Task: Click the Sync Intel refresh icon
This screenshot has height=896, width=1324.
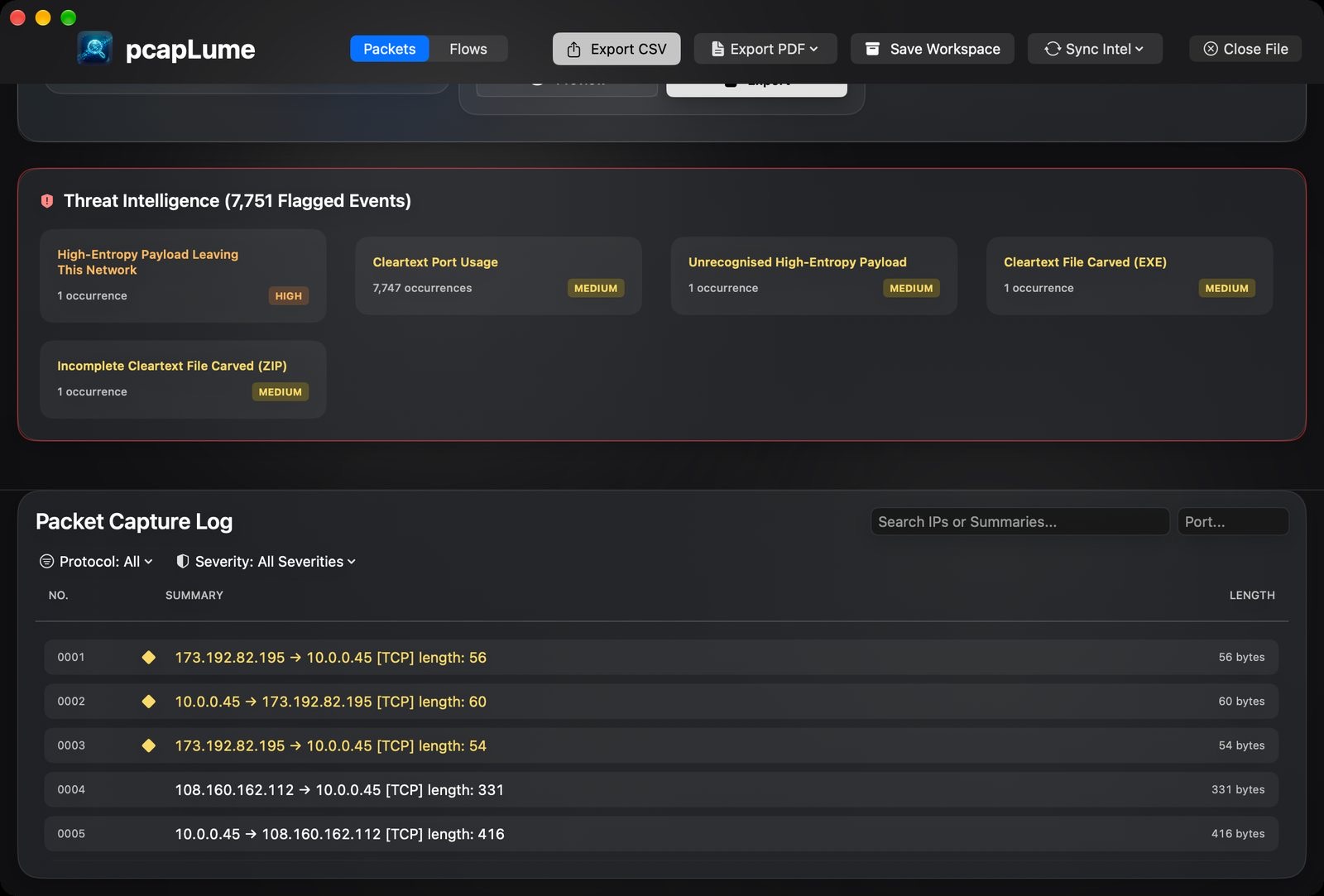Action: (1053, 49)
